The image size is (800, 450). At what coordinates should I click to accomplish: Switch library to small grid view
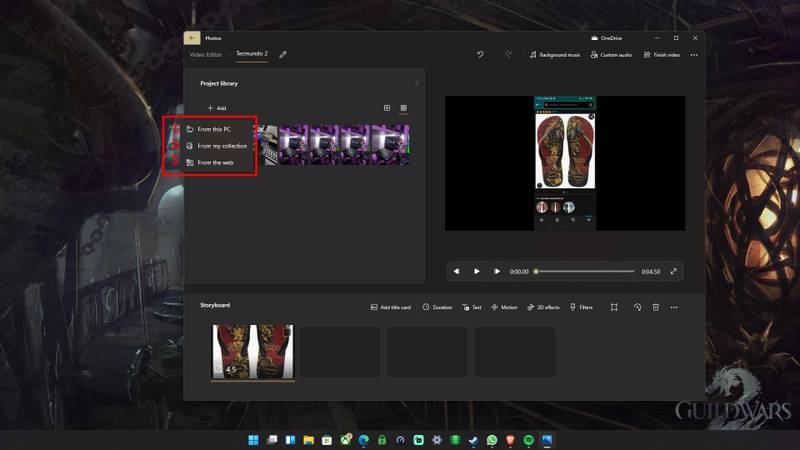pos(404,108)
